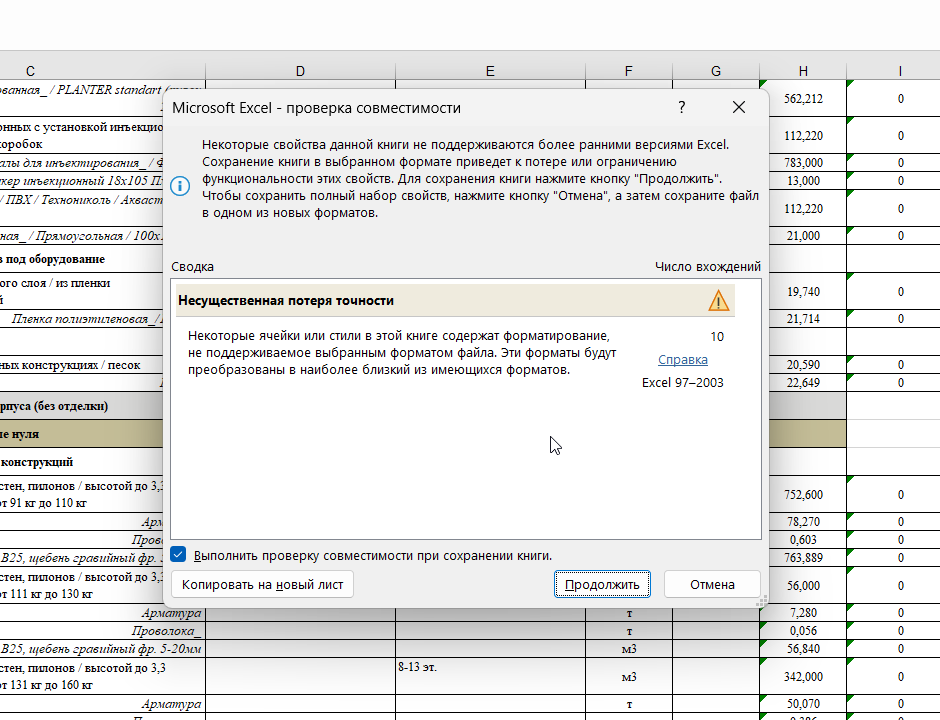Select column H header
940x720 pixels.
[803, 71]
